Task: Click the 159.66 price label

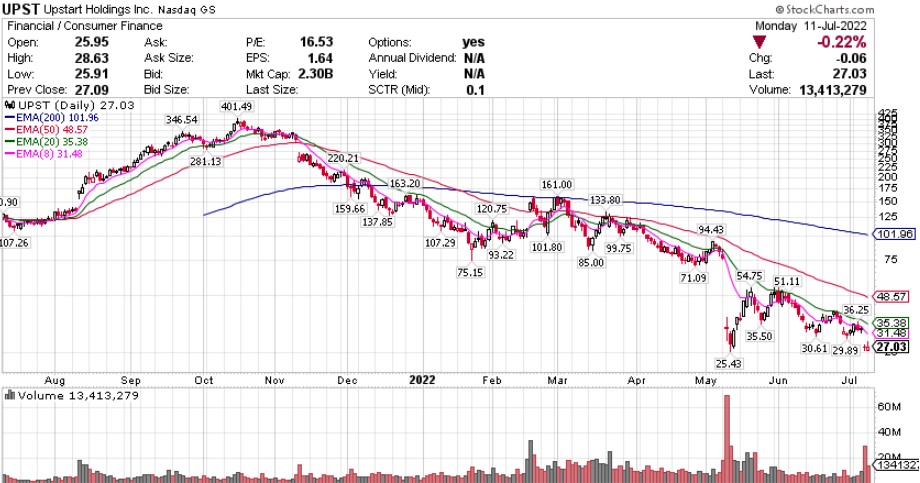Action: click(350, 208)
